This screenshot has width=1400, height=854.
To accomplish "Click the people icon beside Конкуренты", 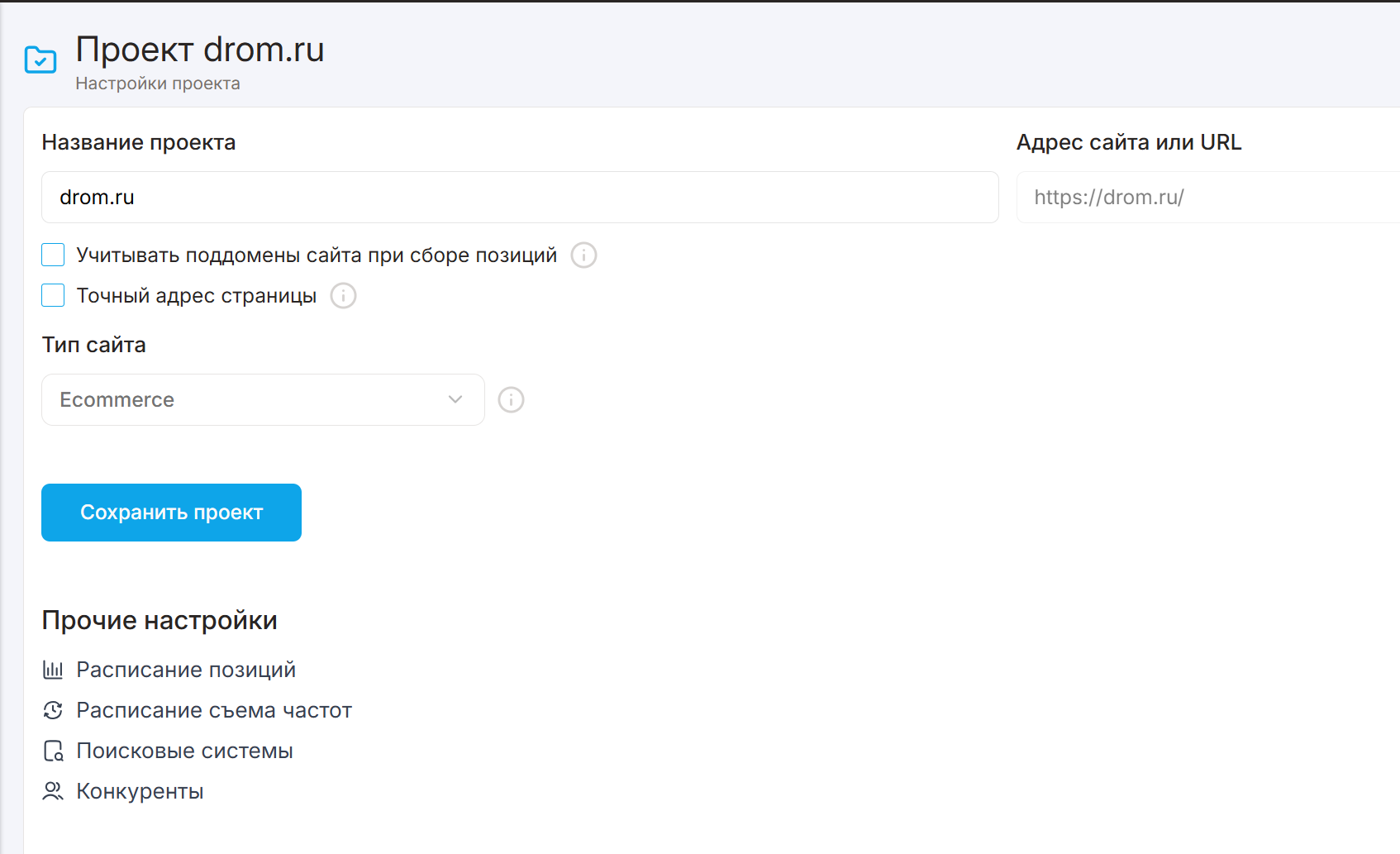I will [x=53, y=791].
